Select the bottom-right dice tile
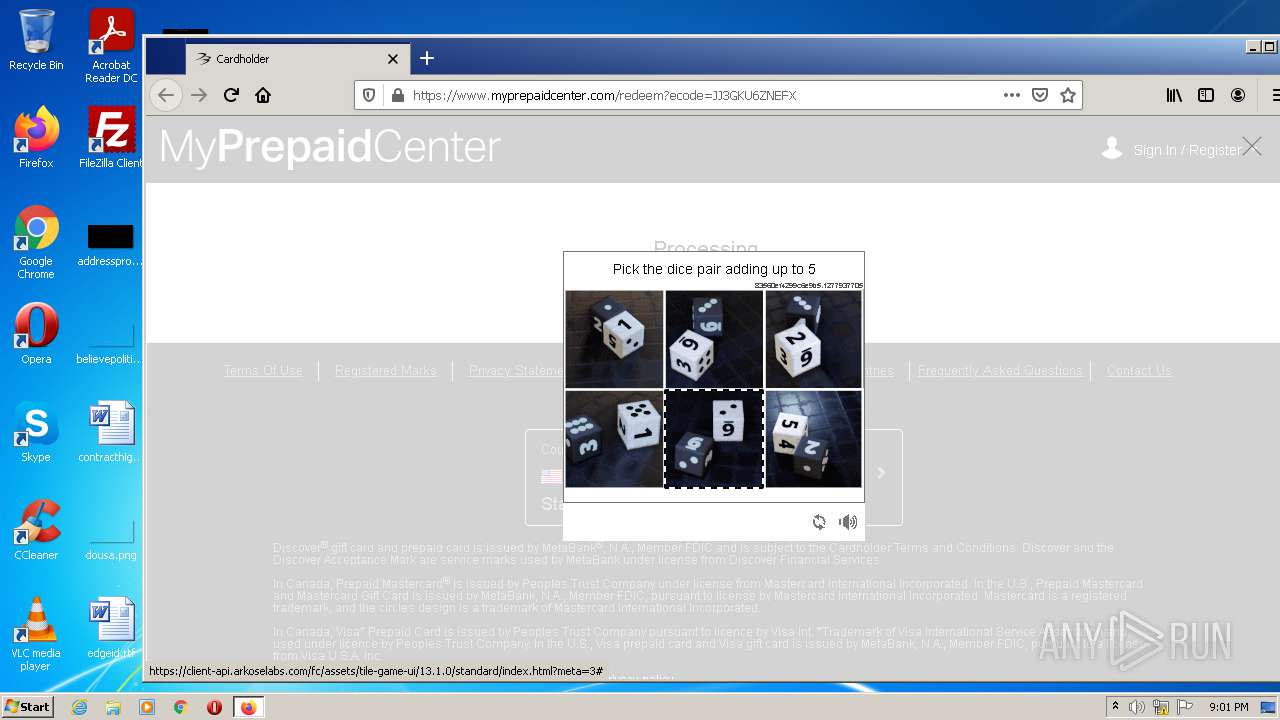 (814, 439)
